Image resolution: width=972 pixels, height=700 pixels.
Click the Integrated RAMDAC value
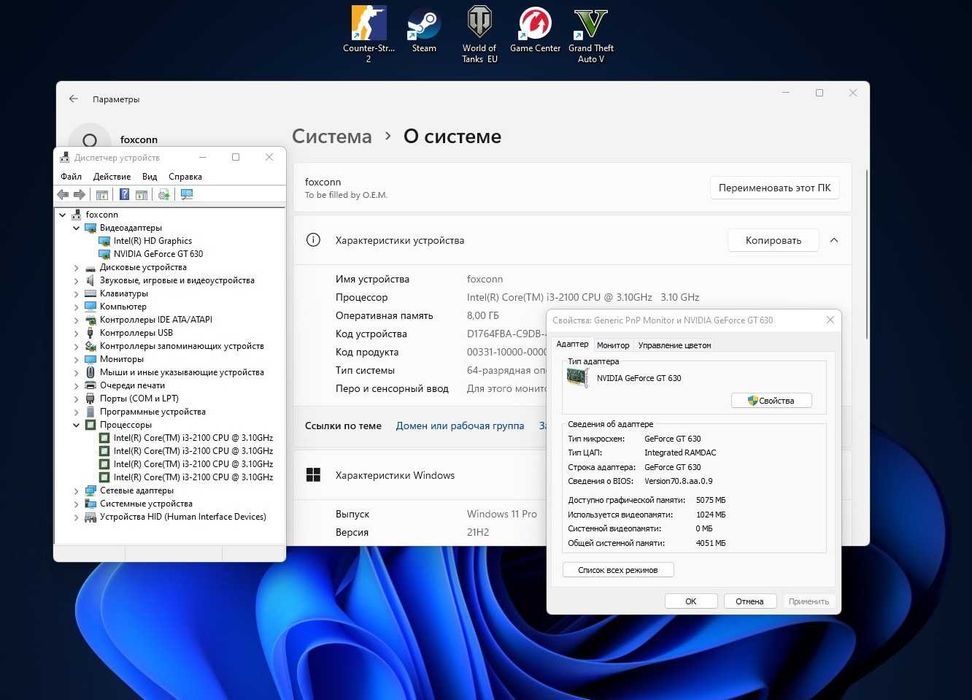[680, 453]
